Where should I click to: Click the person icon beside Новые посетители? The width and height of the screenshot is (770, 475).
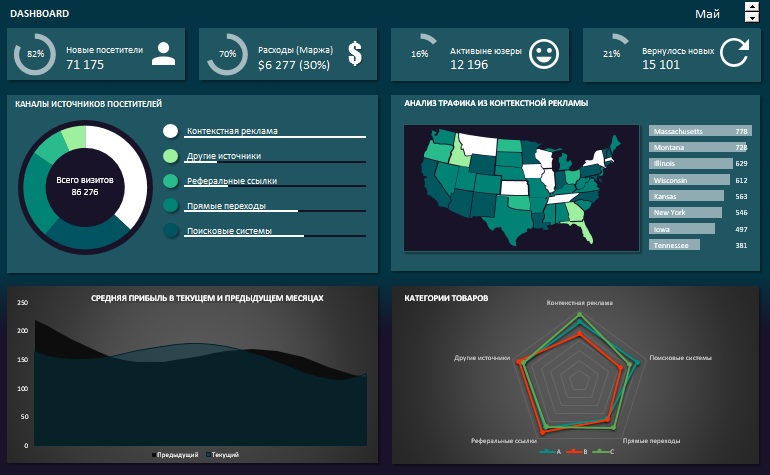pos(163,54)
